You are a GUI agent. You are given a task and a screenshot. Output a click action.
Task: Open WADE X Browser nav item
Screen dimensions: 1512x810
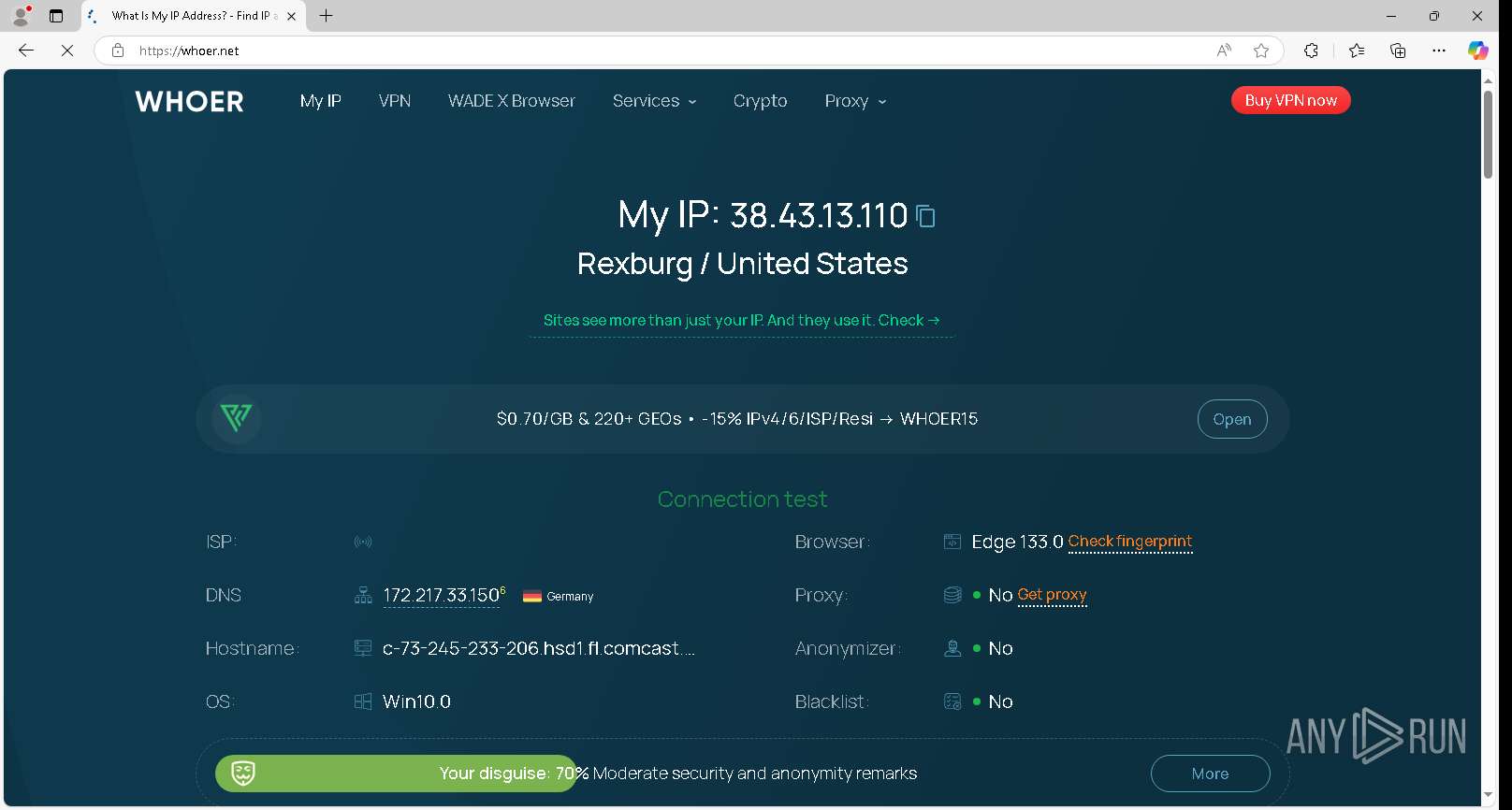coord(512,101)
